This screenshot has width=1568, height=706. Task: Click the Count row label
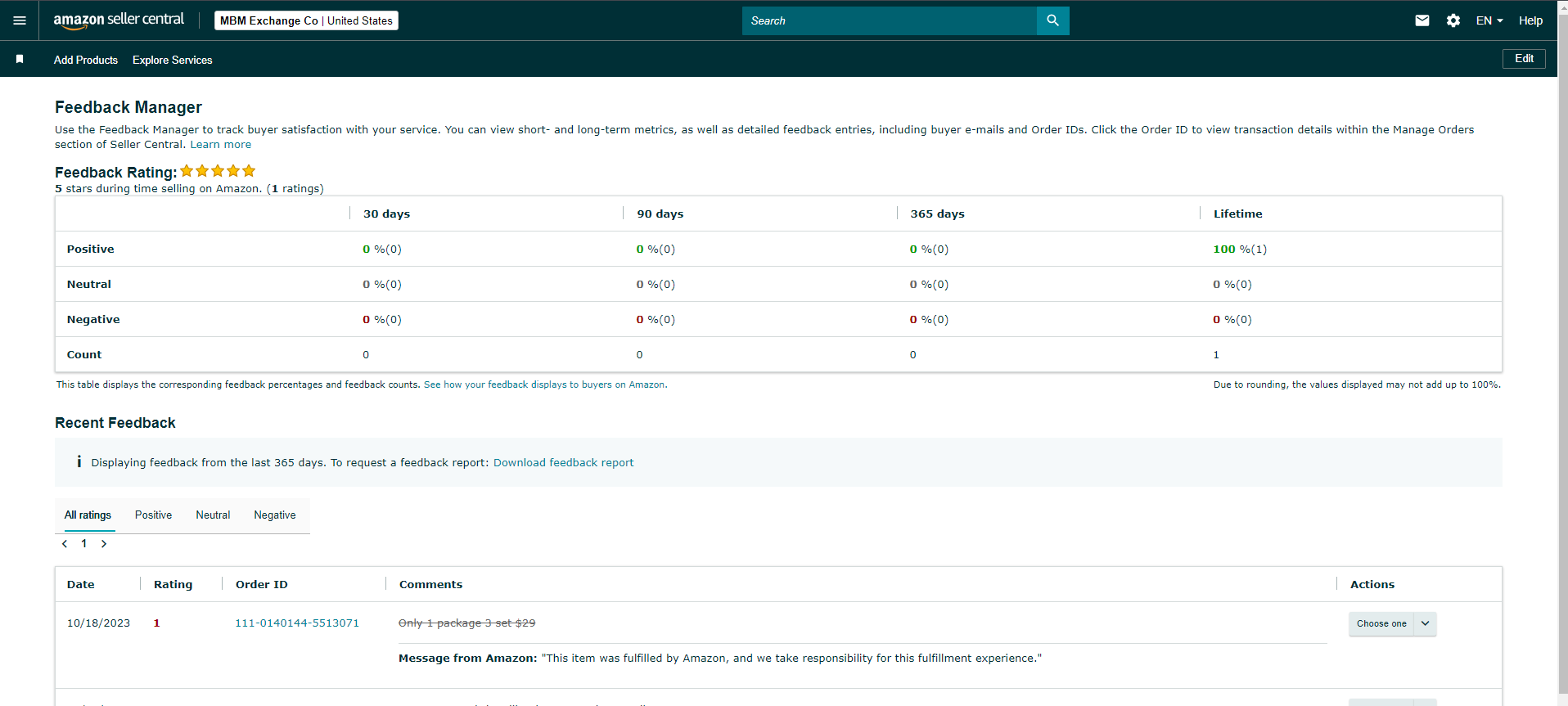(x=84, y=354)
